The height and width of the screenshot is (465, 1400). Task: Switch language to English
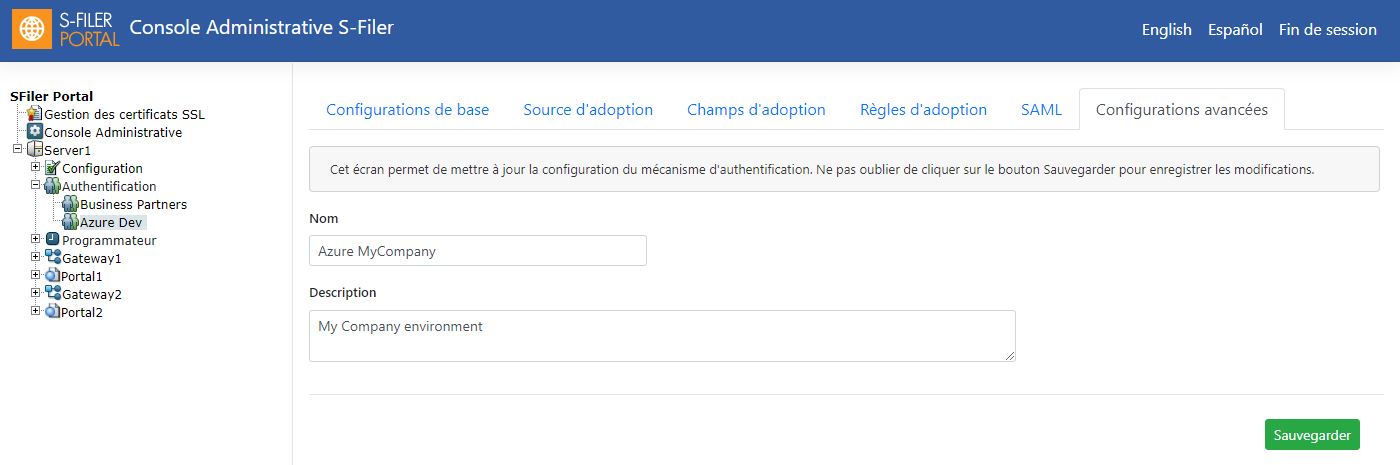[1167, 30]
